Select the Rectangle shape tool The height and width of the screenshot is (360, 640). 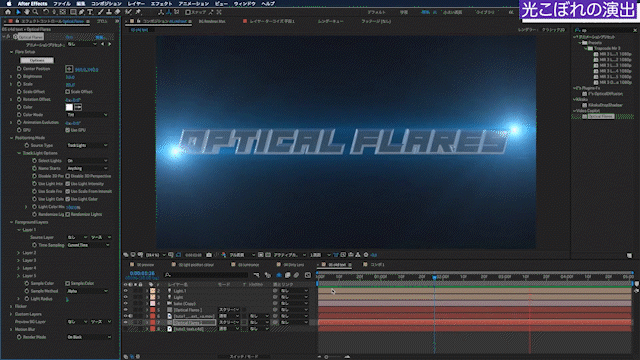coord(73,12)
